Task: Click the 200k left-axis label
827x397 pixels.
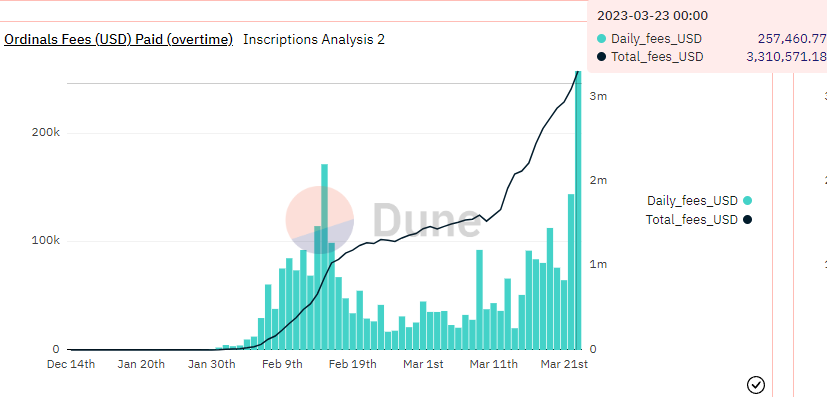Action: click(x=46, y=133)
